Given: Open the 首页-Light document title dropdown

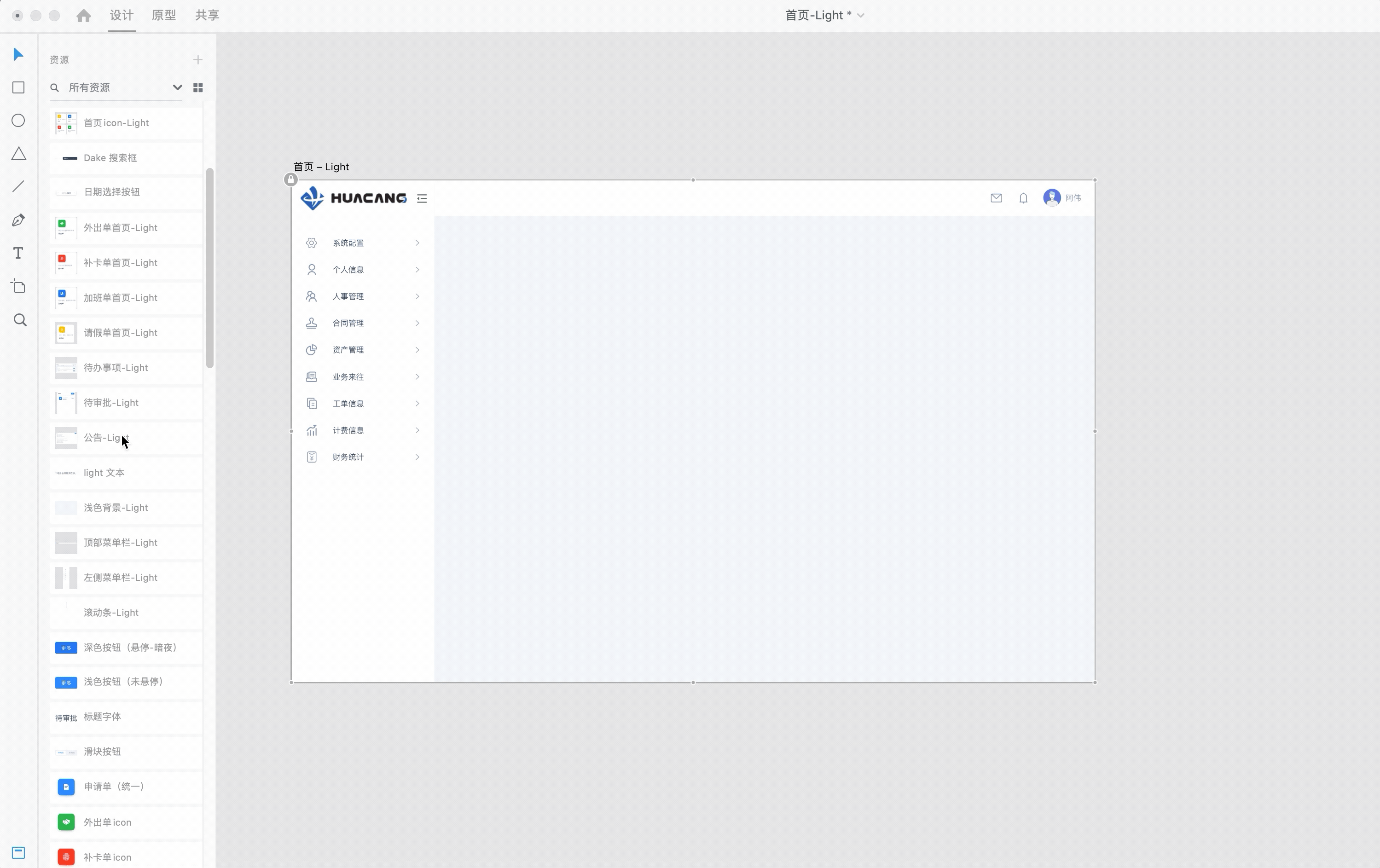Looking at the screenshot, I should (x=860, y=16).
